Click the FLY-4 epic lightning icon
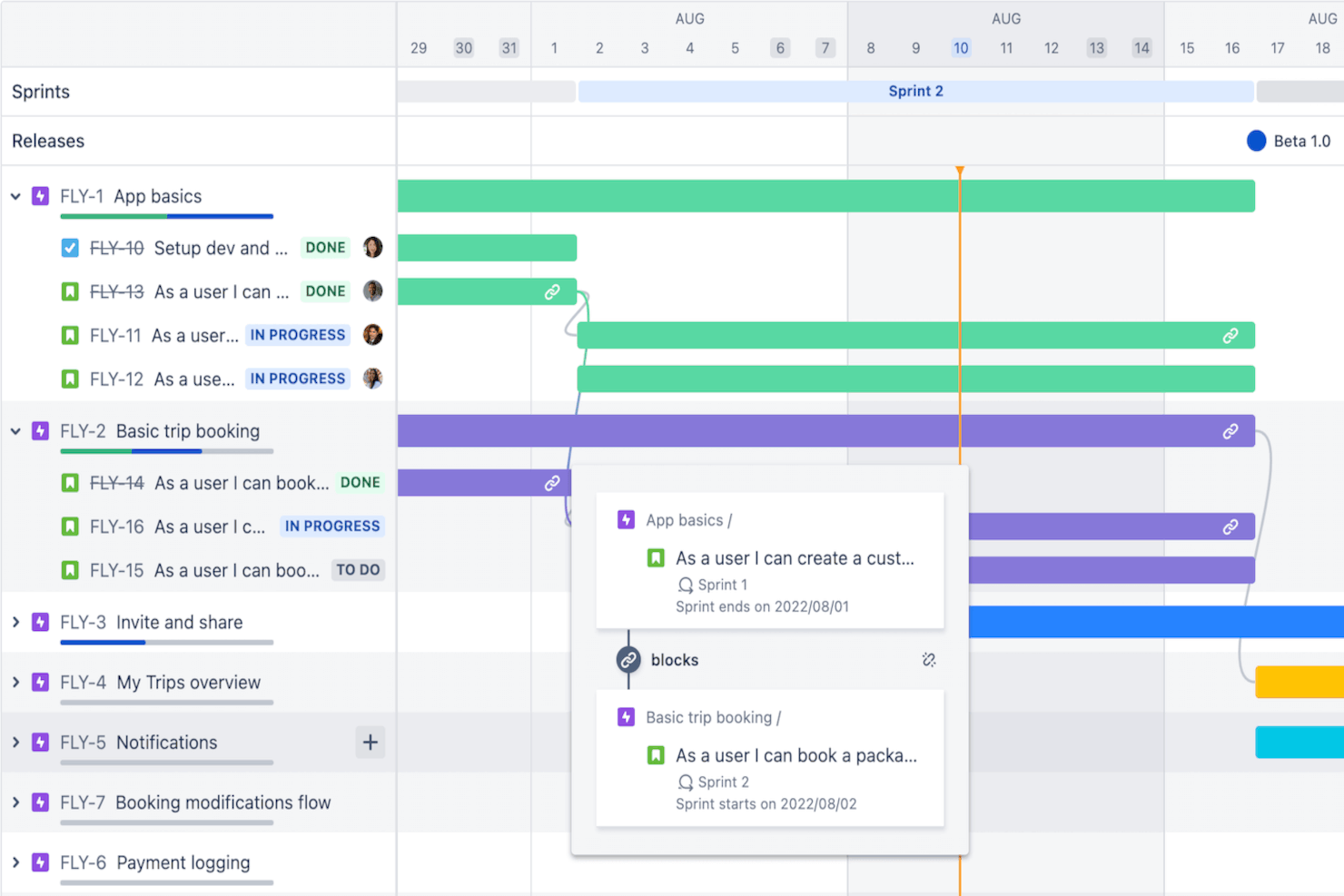Viewport: 1344px width, 896px height. (40, 682)
